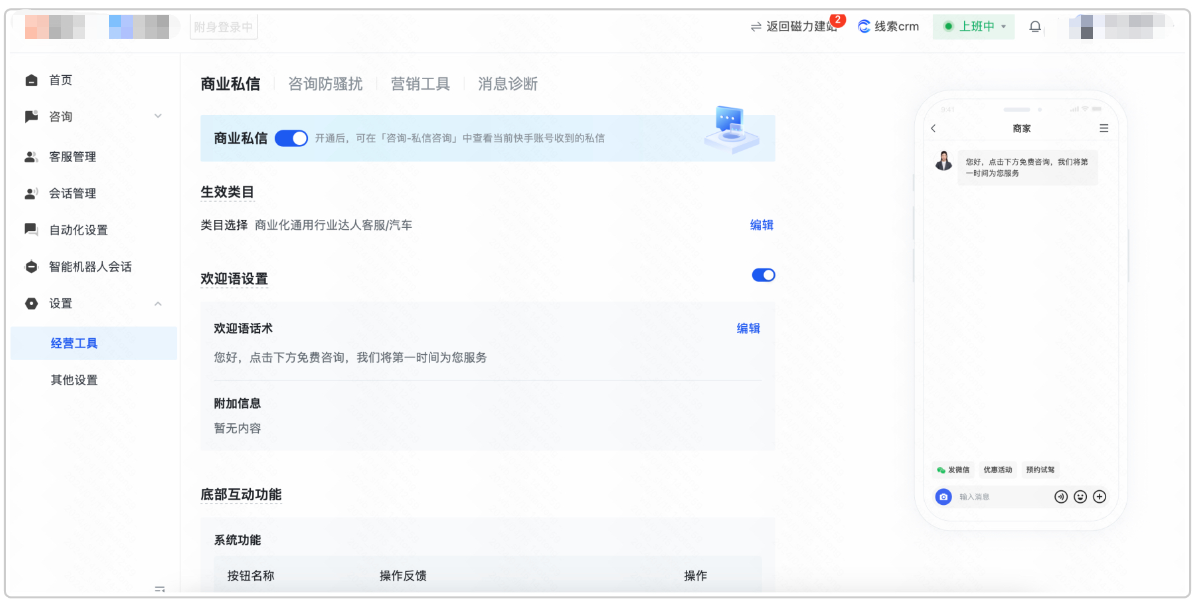Edit the 欢迎语话术 welcome message
1196x602 pixels.
coord(748,327)
